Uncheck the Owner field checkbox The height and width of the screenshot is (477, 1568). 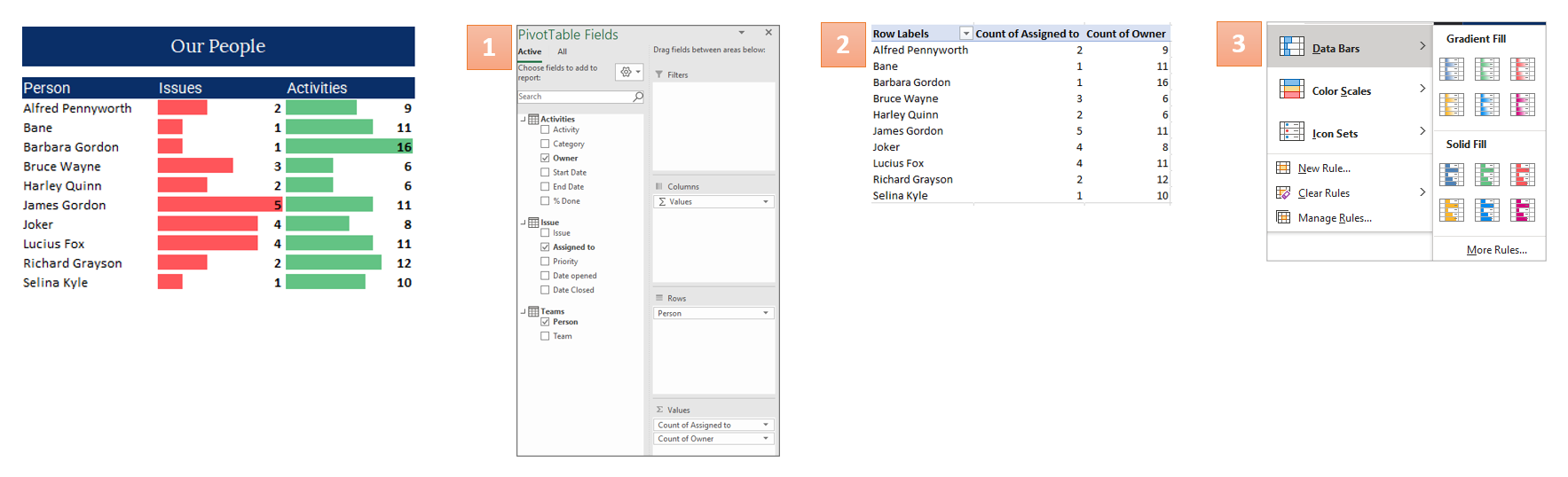point(545,158)
